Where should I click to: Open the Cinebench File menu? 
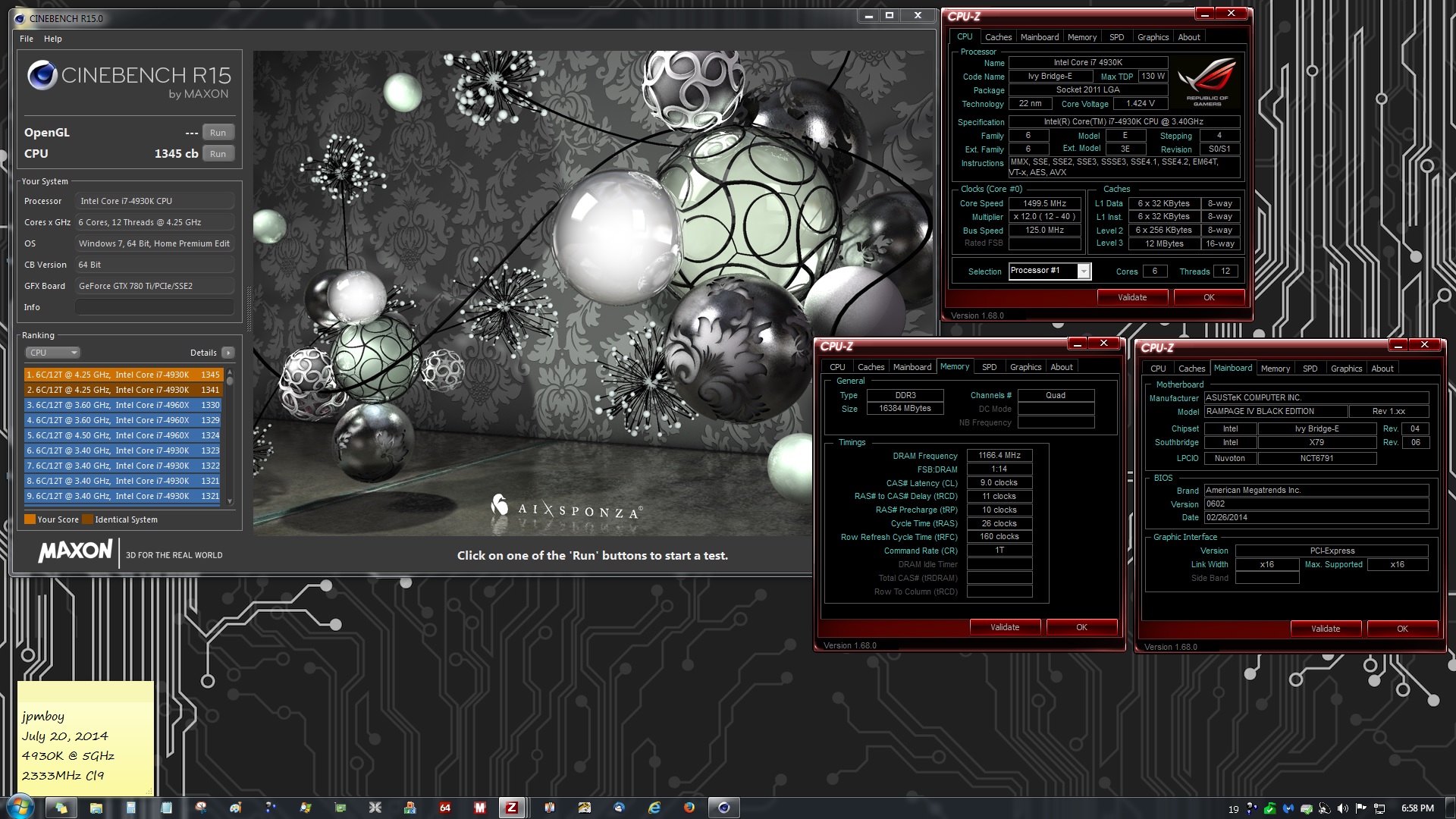coord(27,39)
